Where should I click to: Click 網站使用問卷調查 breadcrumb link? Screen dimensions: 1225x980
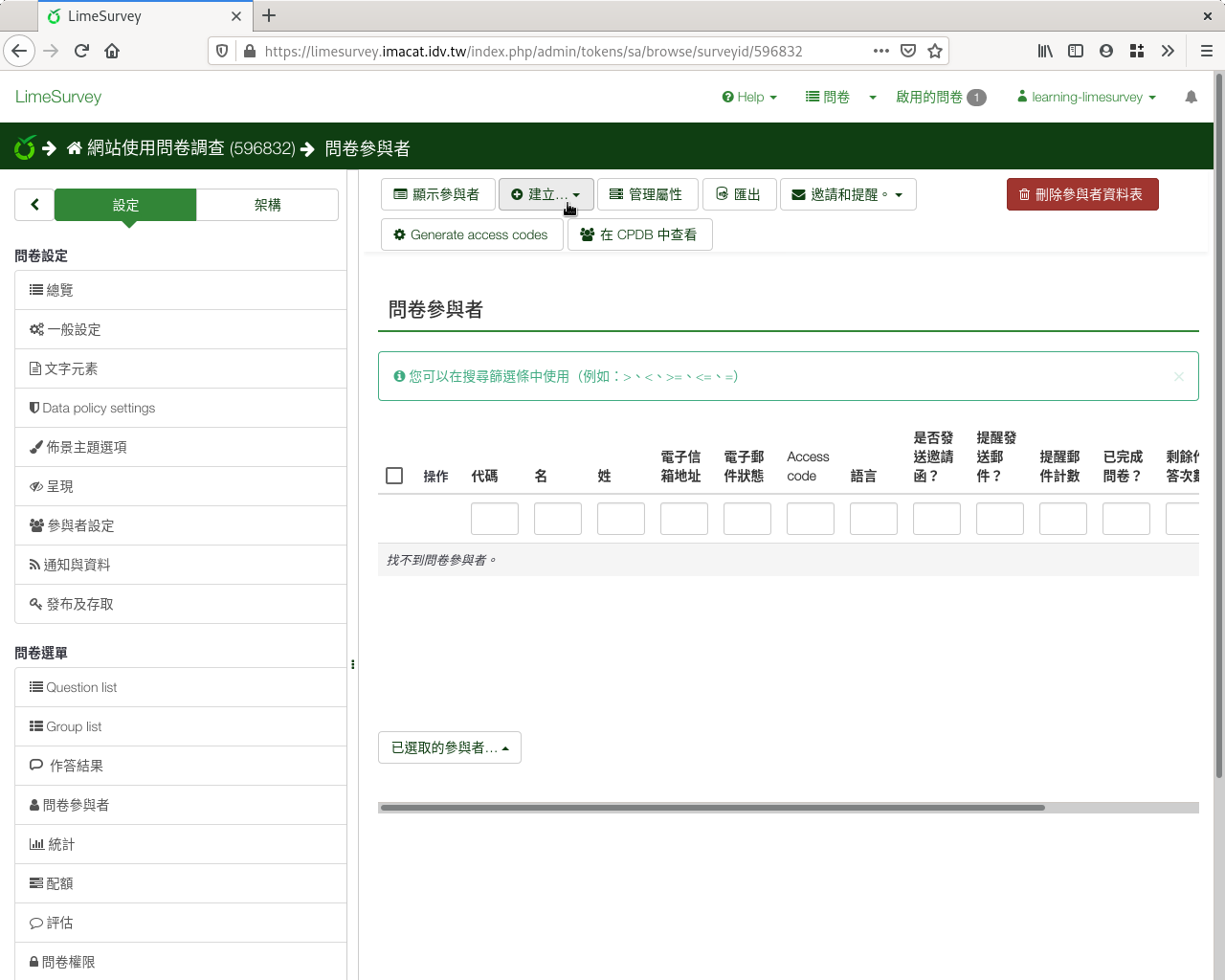coord(181,148)
